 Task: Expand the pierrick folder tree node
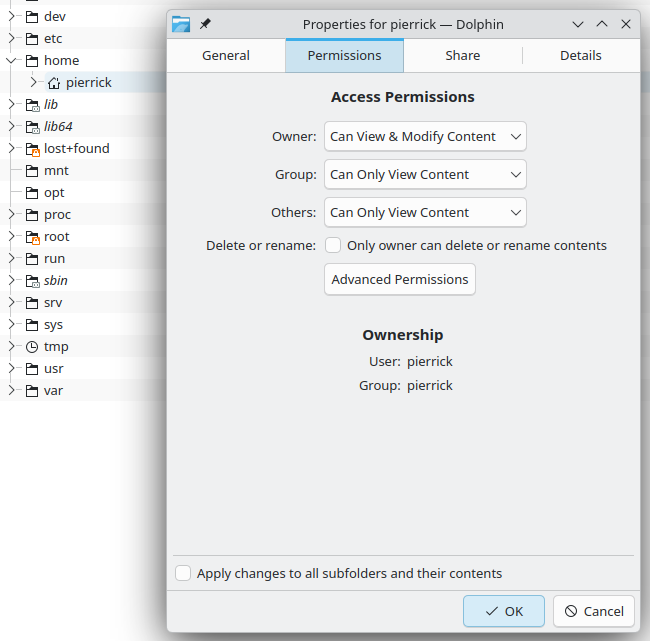[x=34, y=83]
